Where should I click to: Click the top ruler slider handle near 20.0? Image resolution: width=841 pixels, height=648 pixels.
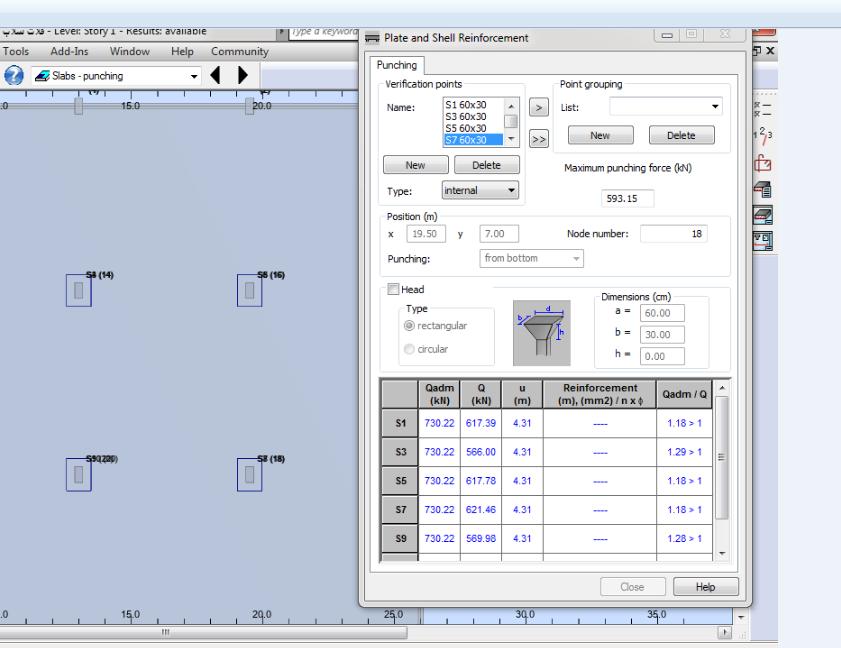tap(249, 106)
